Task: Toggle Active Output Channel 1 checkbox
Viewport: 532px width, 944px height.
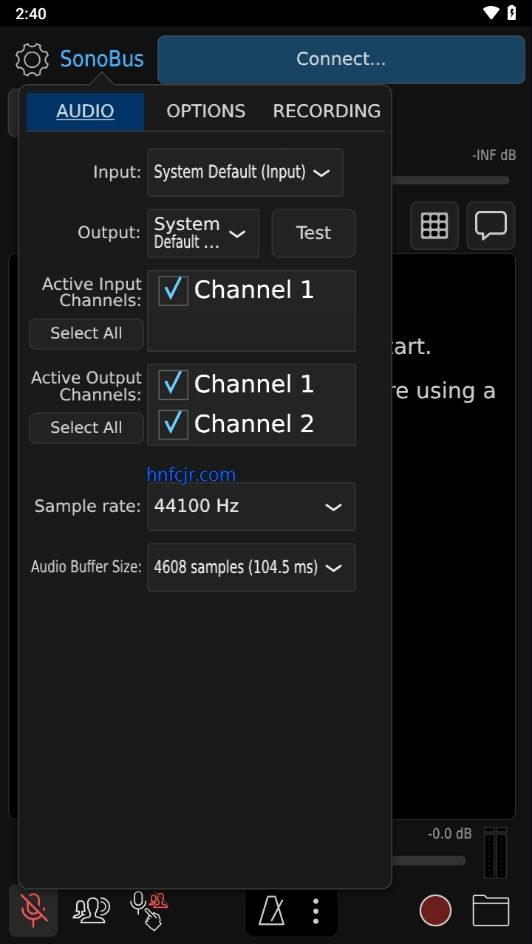Action: coord(173,384)
